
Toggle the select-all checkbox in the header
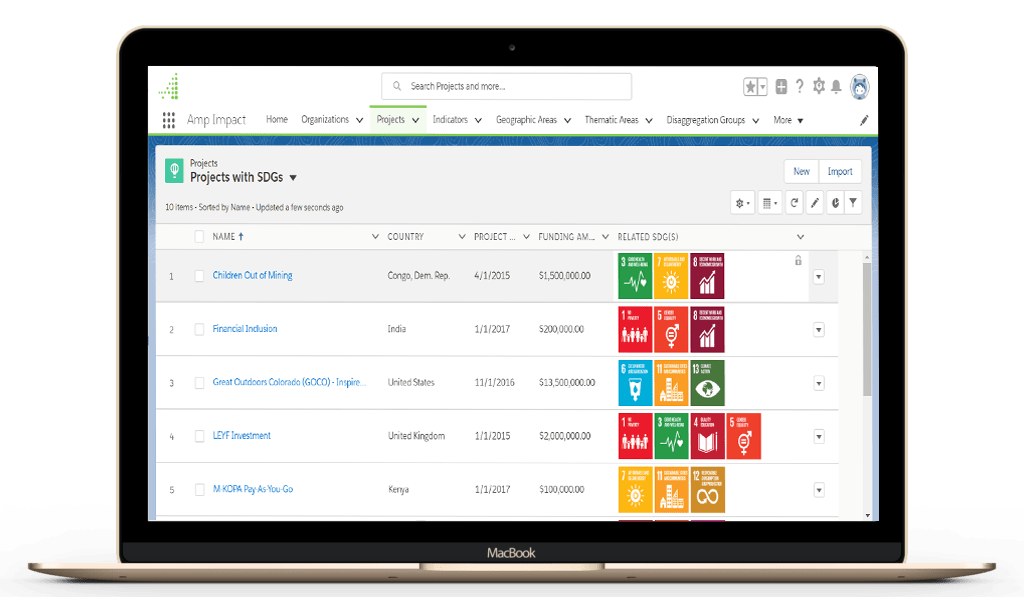coord(199,236)
